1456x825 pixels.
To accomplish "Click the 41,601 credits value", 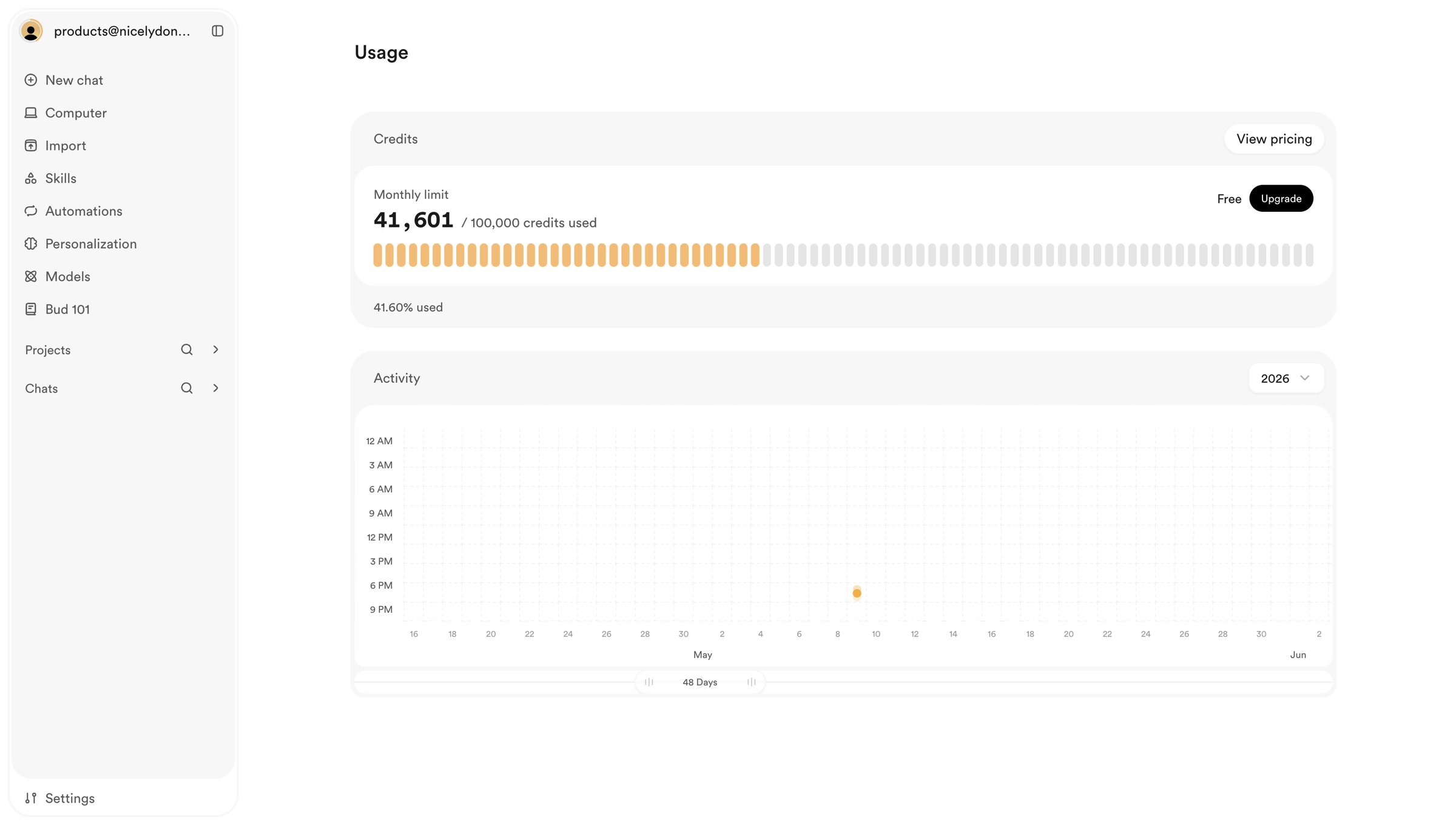I will (413, 220).
